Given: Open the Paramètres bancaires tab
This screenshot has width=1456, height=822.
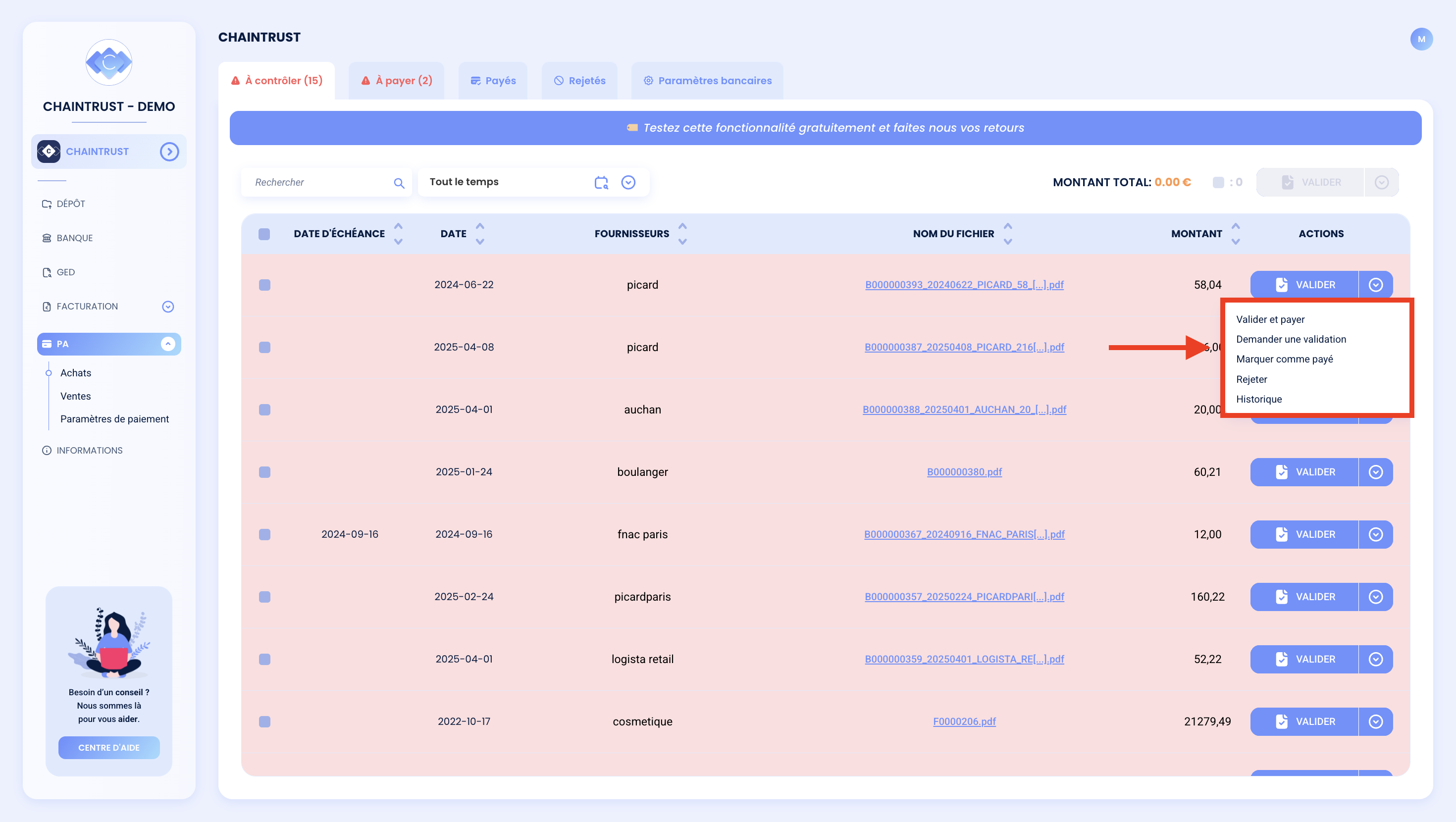Looking at the screenshot, I should tap(708, 81).
